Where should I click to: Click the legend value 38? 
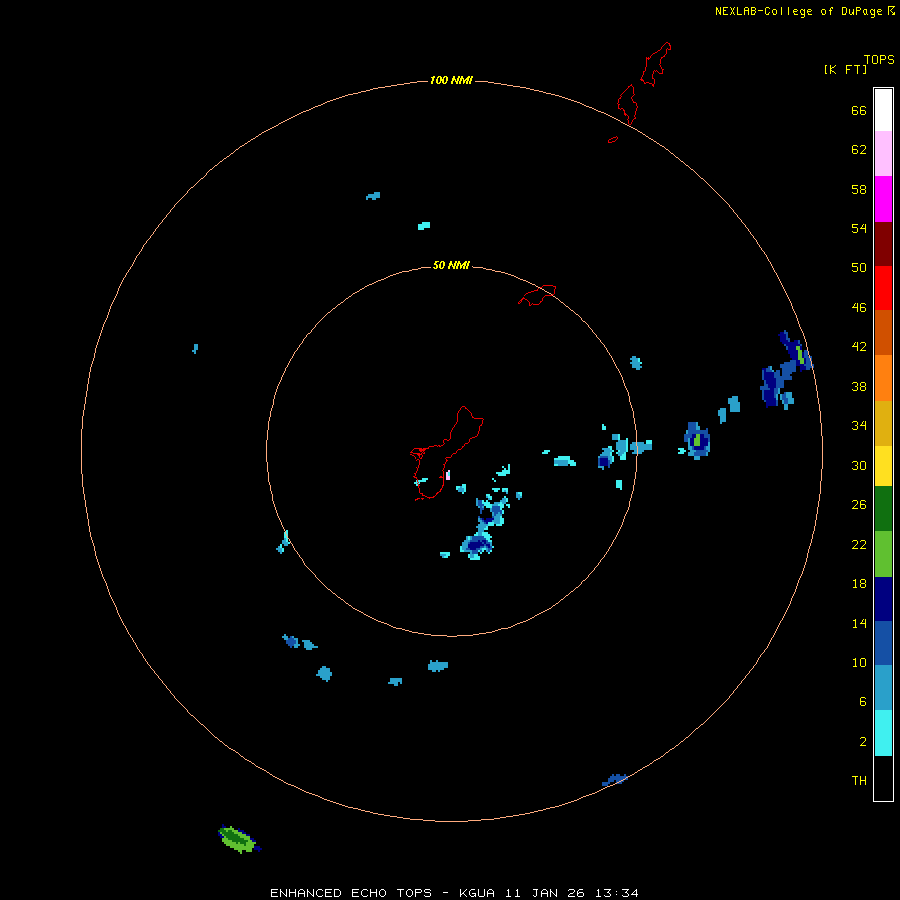click(x=859, y=387)
